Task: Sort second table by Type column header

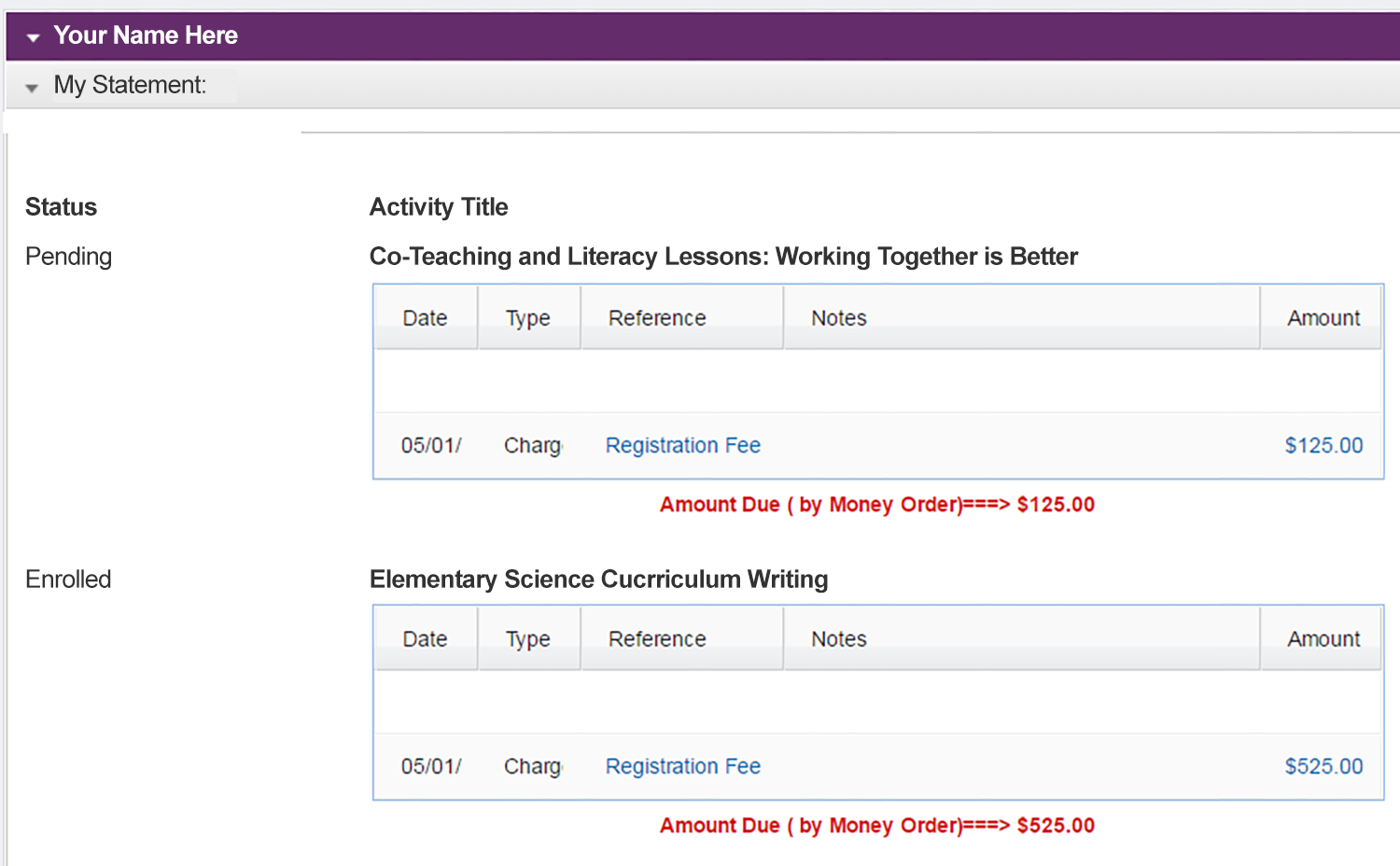Action: click(529, 639)
